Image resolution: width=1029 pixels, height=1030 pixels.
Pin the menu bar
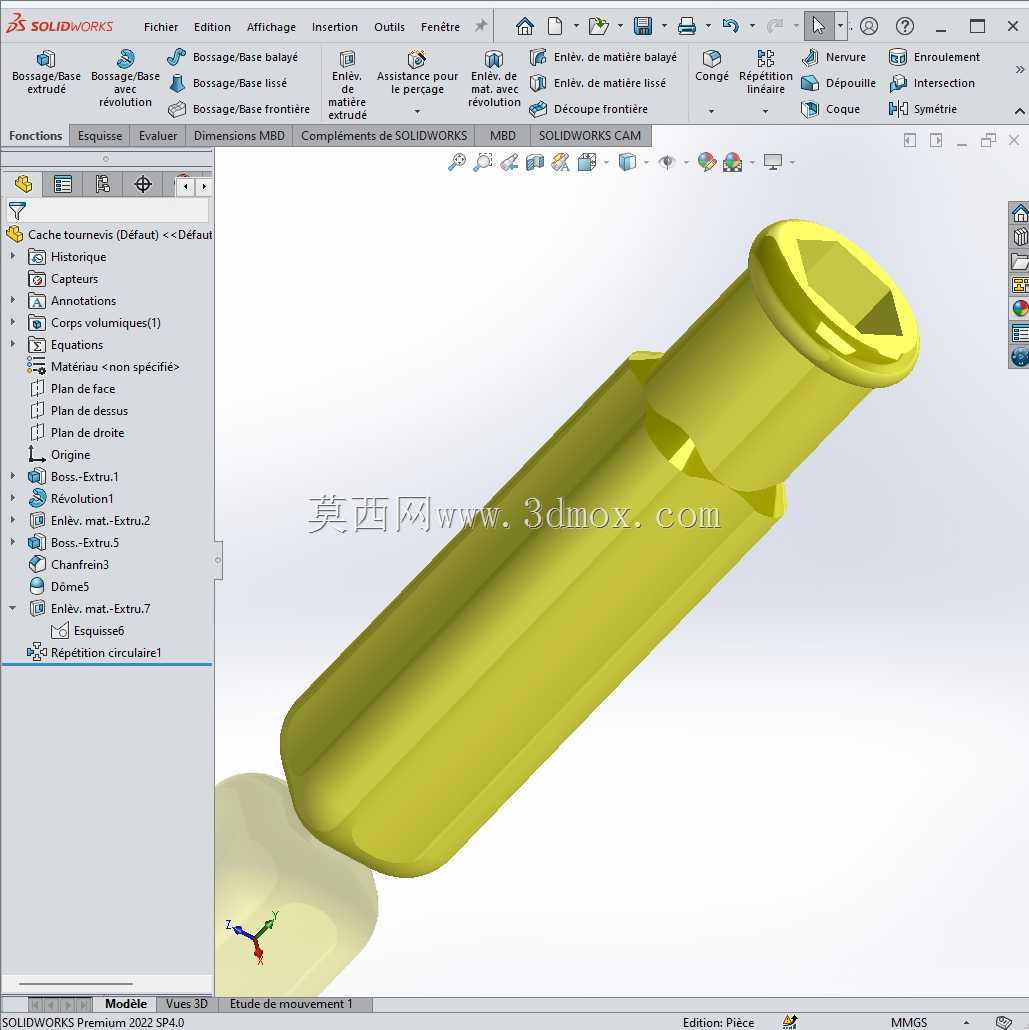(x=481, y=26)
